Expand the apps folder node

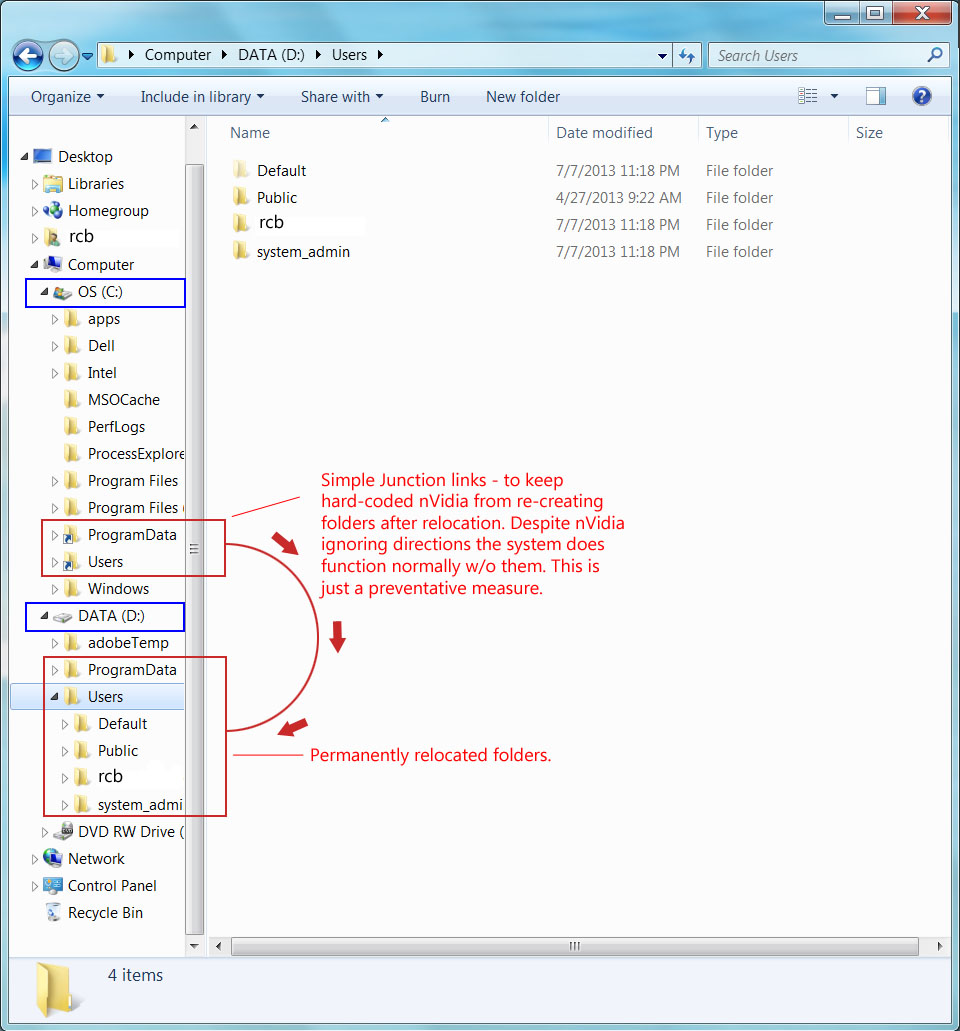coord(55,319)
